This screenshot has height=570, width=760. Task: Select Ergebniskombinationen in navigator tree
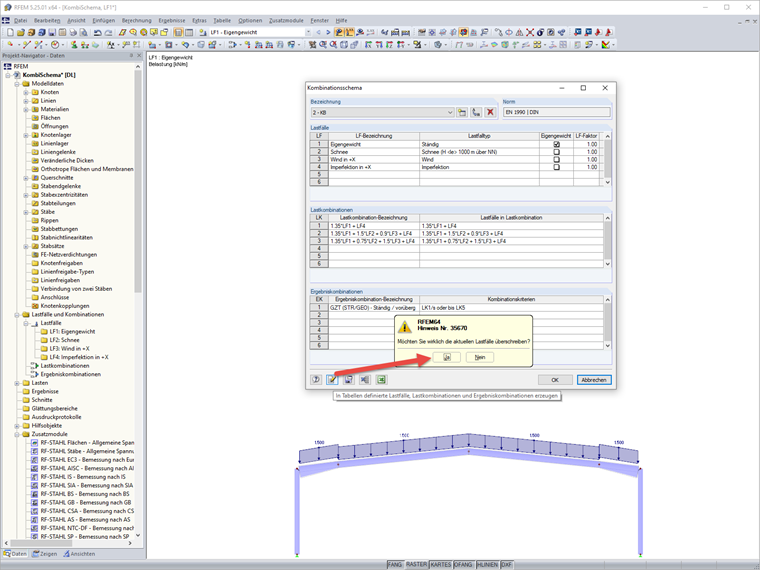click(x=70, y=374)
